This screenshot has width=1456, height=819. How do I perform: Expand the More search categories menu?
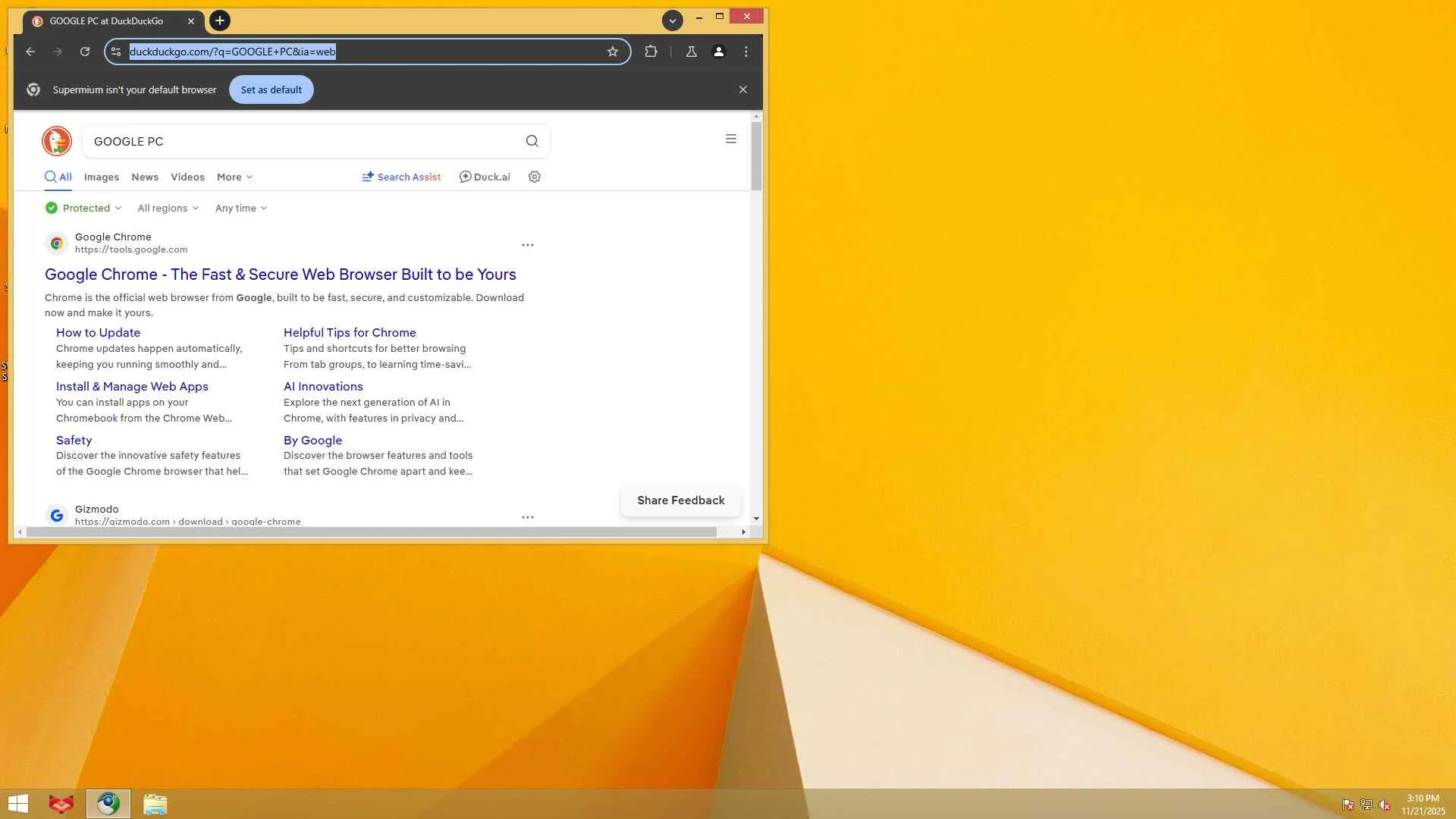[234, 177]
